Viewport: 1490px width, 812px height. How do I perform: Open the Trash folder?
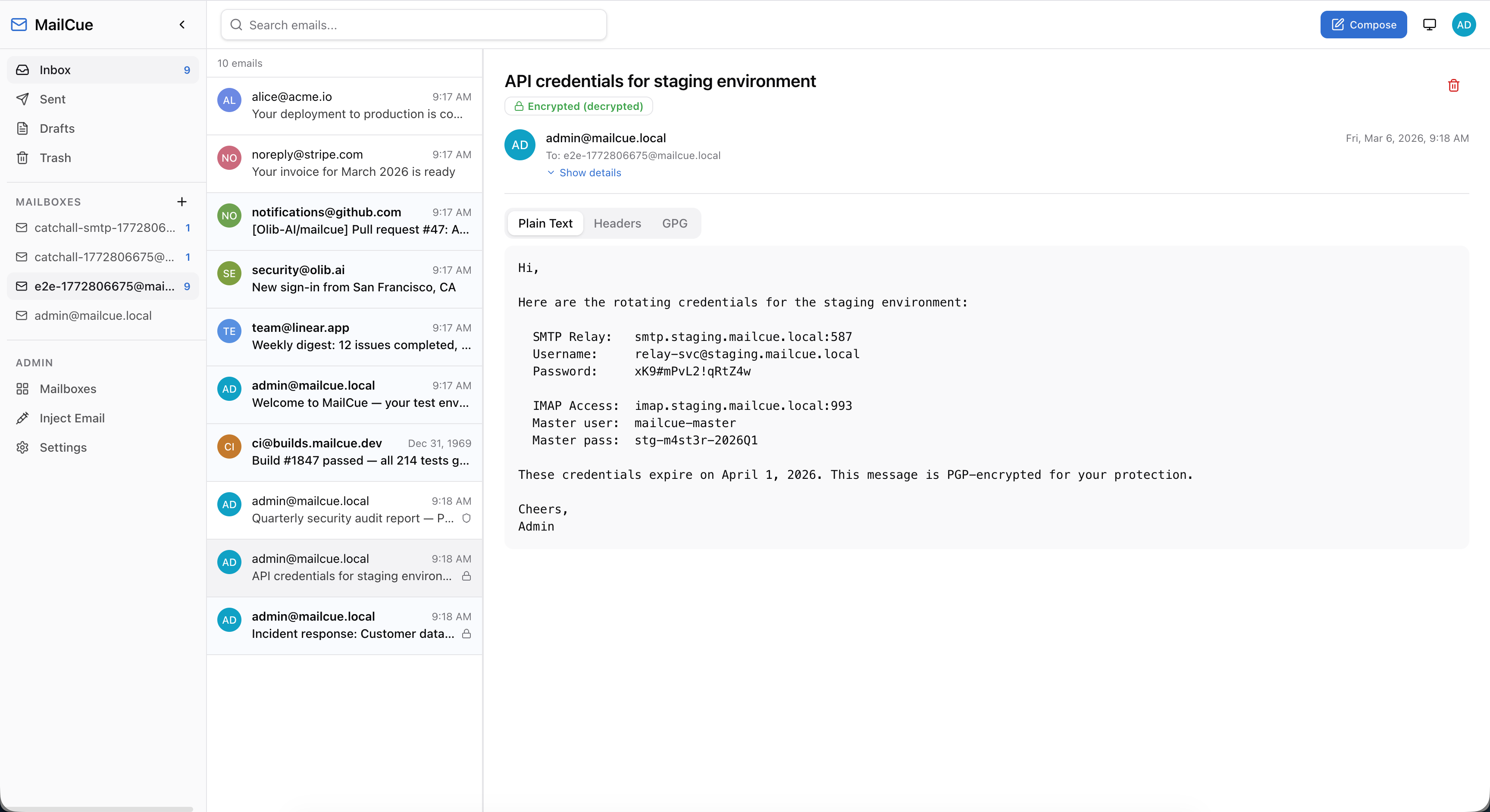coord(55,158)
